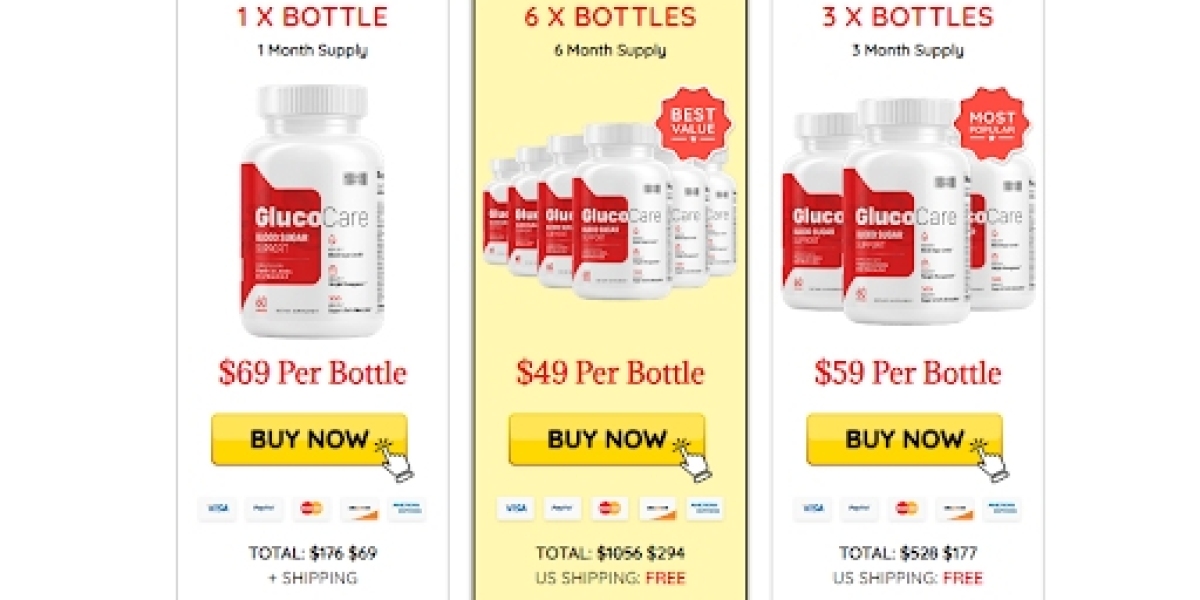
Task: Click the $59 Per Bottle price text
Action: 907,373
